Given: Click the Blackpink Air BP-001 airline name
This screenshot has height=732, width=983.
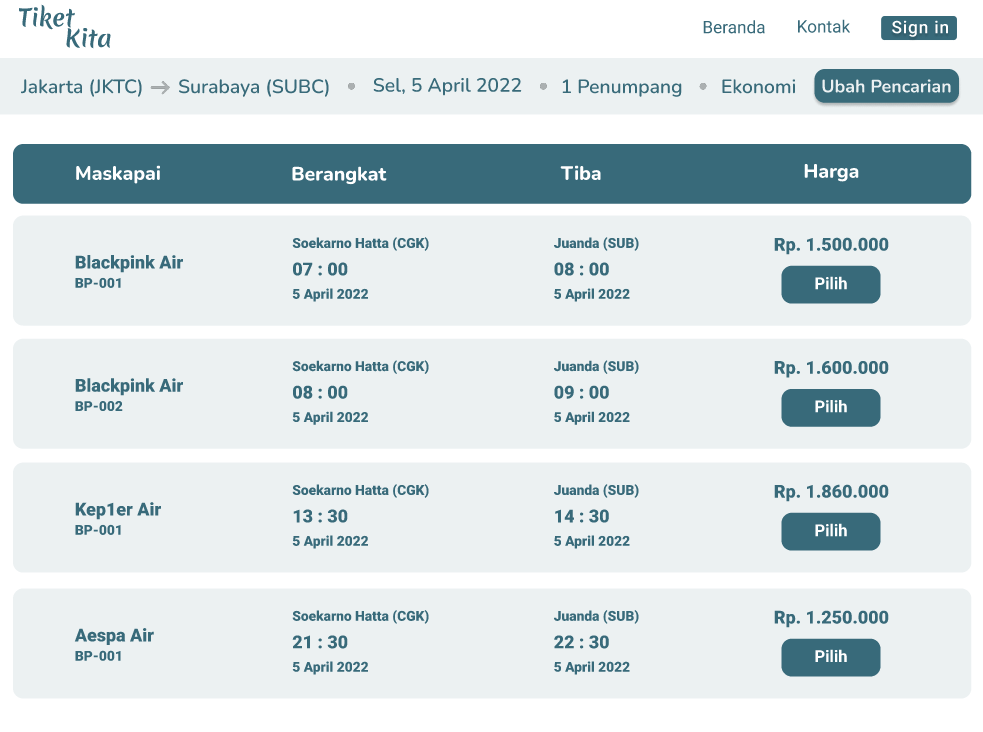Looking at the screenshot, I should (129, 262).
